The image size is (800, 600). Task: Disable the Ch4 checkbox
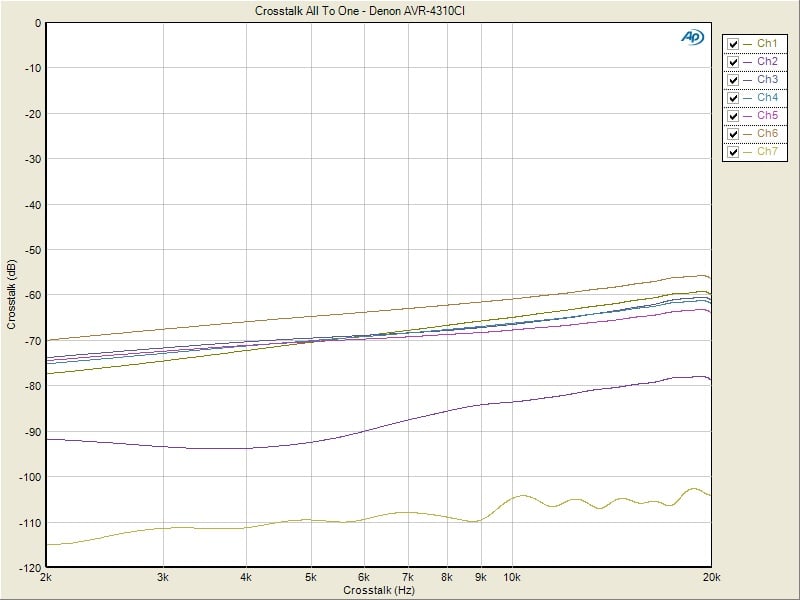click(x=733, y=98)
